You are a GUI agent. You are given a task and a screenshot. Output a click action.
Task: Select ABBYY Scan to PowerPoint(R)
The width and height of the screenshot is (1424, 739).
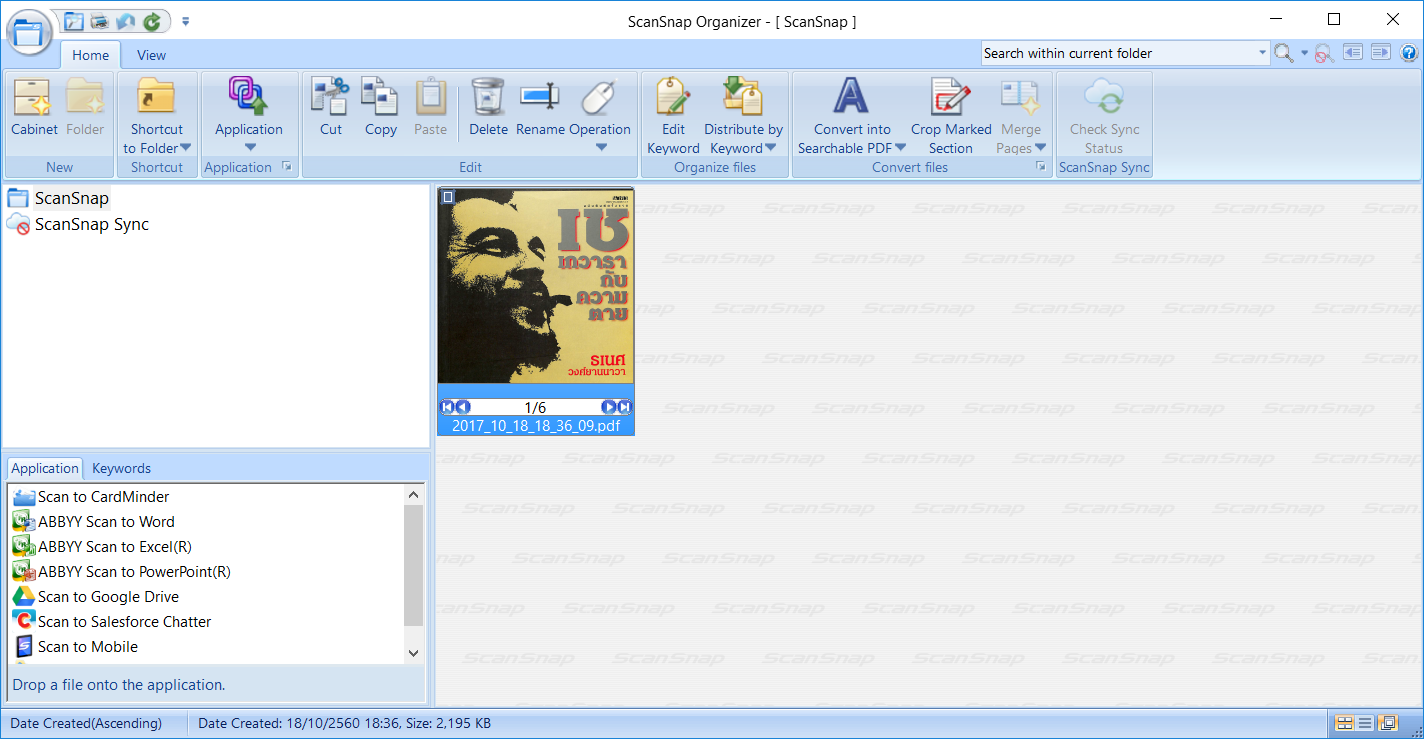[134, 572]
